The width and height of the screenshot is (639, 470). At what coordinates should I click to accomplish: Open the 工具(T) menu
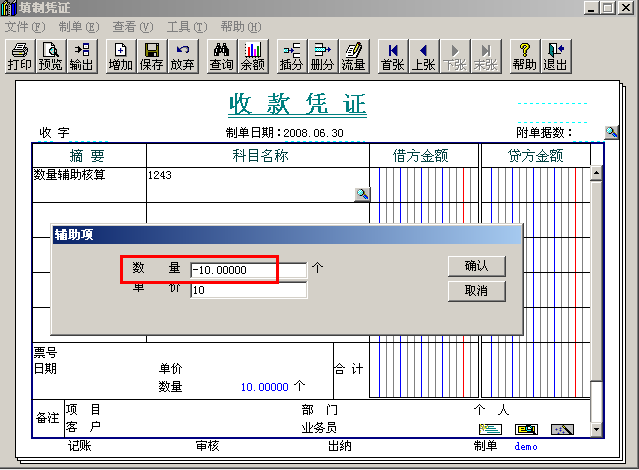point(187,27)
